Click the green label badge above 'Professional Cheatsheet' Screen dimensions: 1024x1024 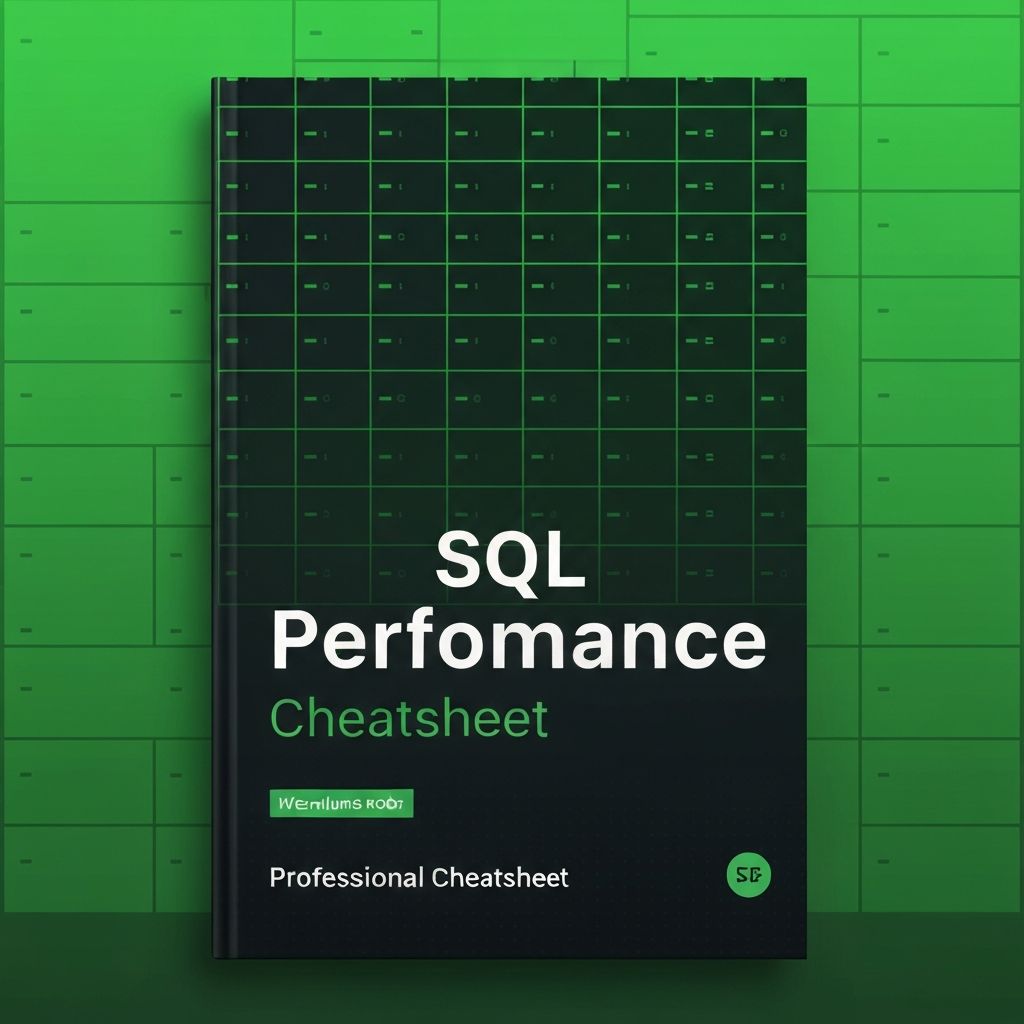342,803
